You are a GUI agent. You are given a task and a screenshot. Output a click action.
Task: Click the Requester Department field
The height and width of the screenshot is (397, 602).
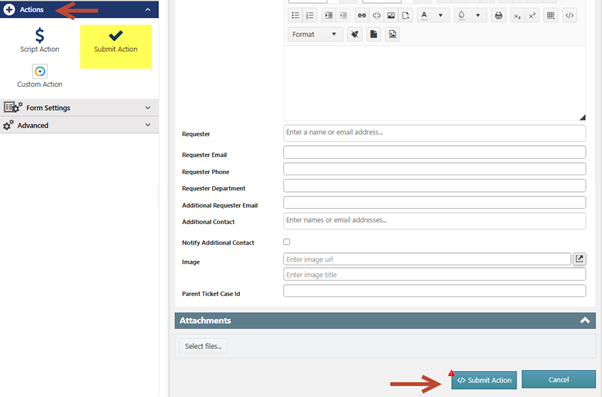(434, 186)
